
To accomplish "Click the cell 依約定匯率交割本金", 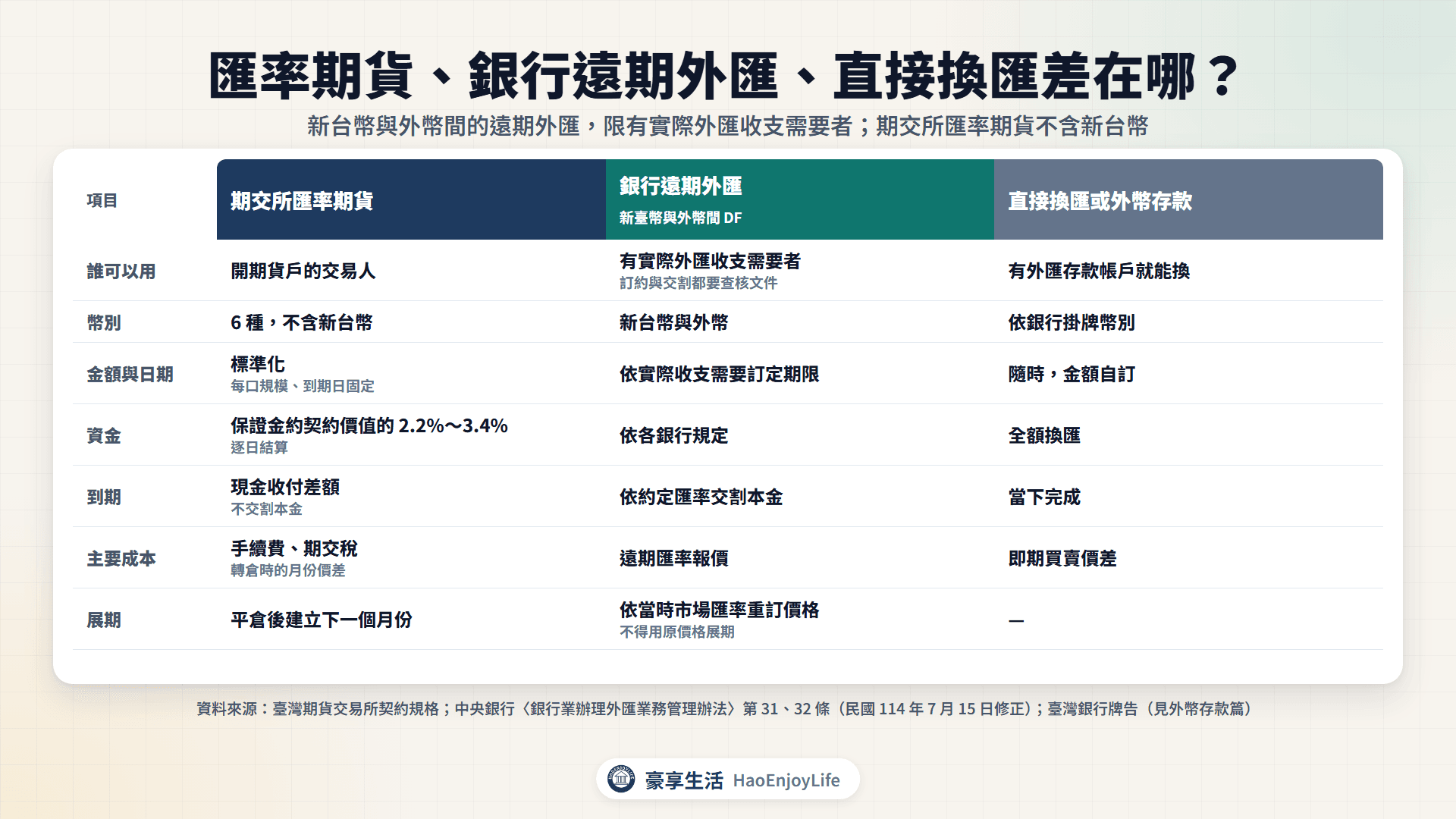I will (x=701, y=497).
